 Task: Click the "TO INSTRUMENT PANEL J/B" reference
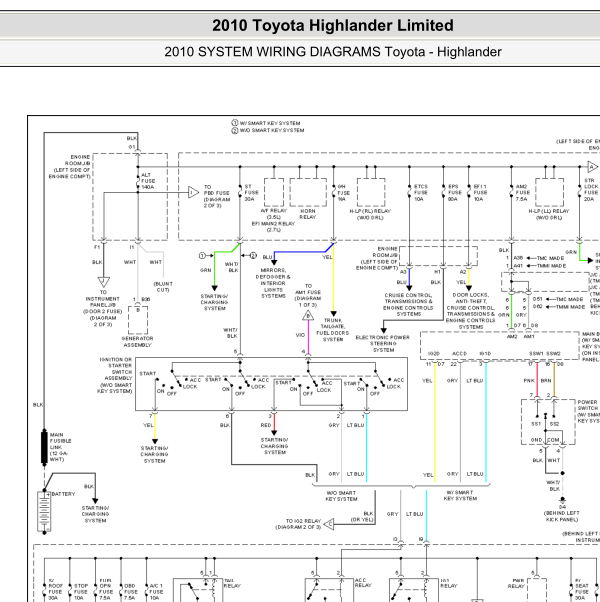(103, 298)
